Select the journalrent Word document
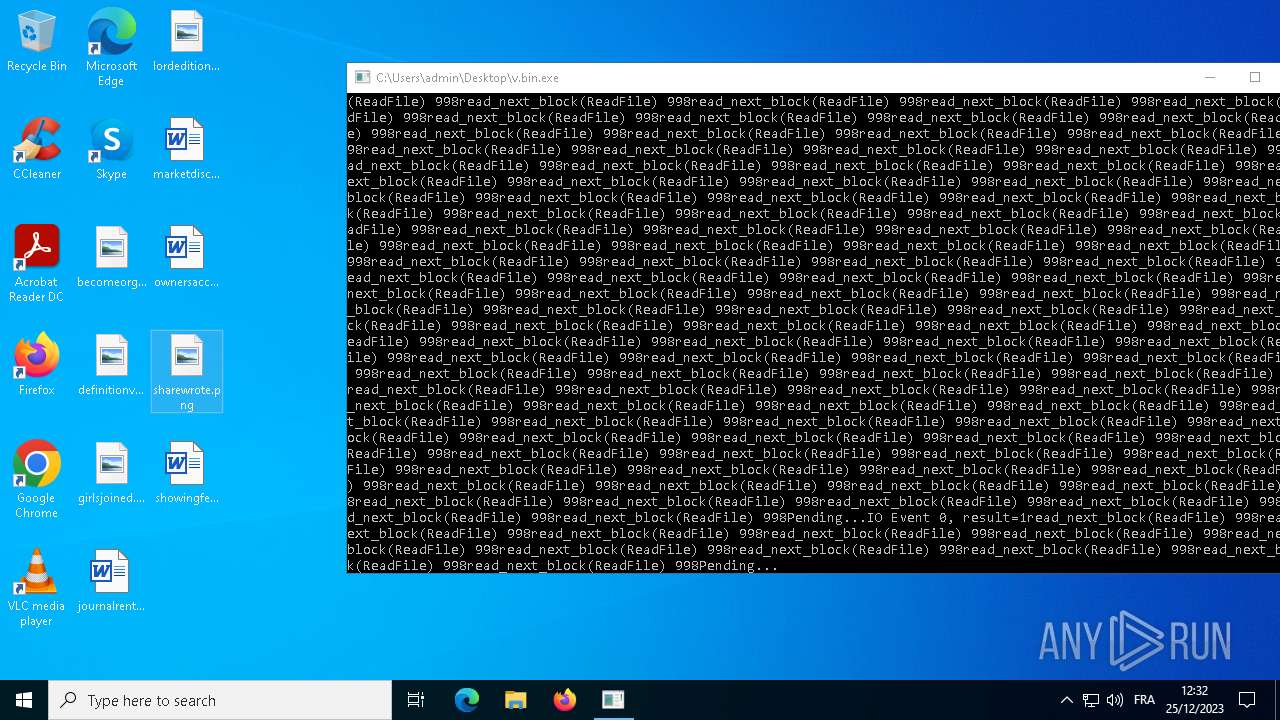The width and height of the screenshot is (1280, 720). pyautogui.click(x=111, y=582)
